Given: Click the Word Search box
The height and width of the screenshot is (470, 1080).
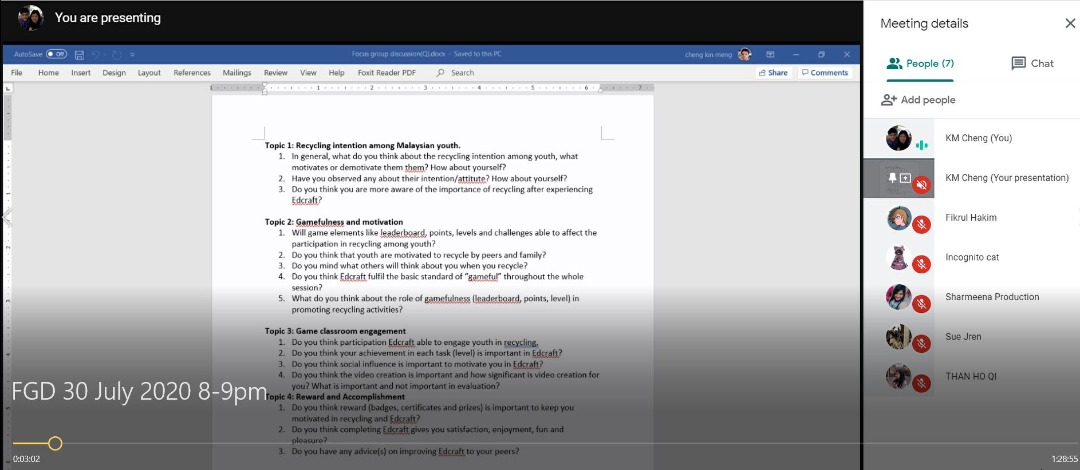Looking at the screenshot, I should 462,73.
